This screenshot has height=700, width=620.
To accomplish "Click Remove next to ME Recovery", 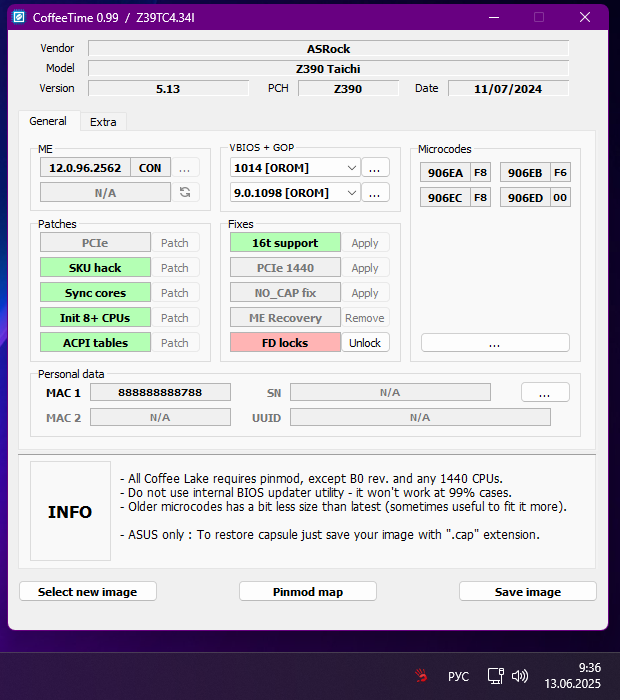I will click(x=365, y=318).
